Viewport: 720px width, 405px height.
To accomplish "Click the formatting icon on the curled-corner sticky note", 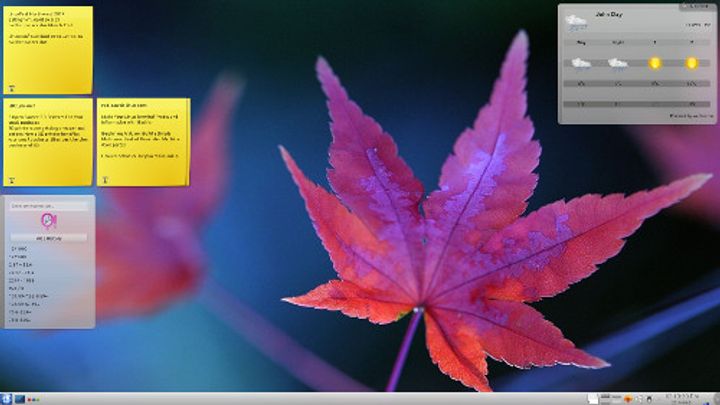I will coord(105,180).
